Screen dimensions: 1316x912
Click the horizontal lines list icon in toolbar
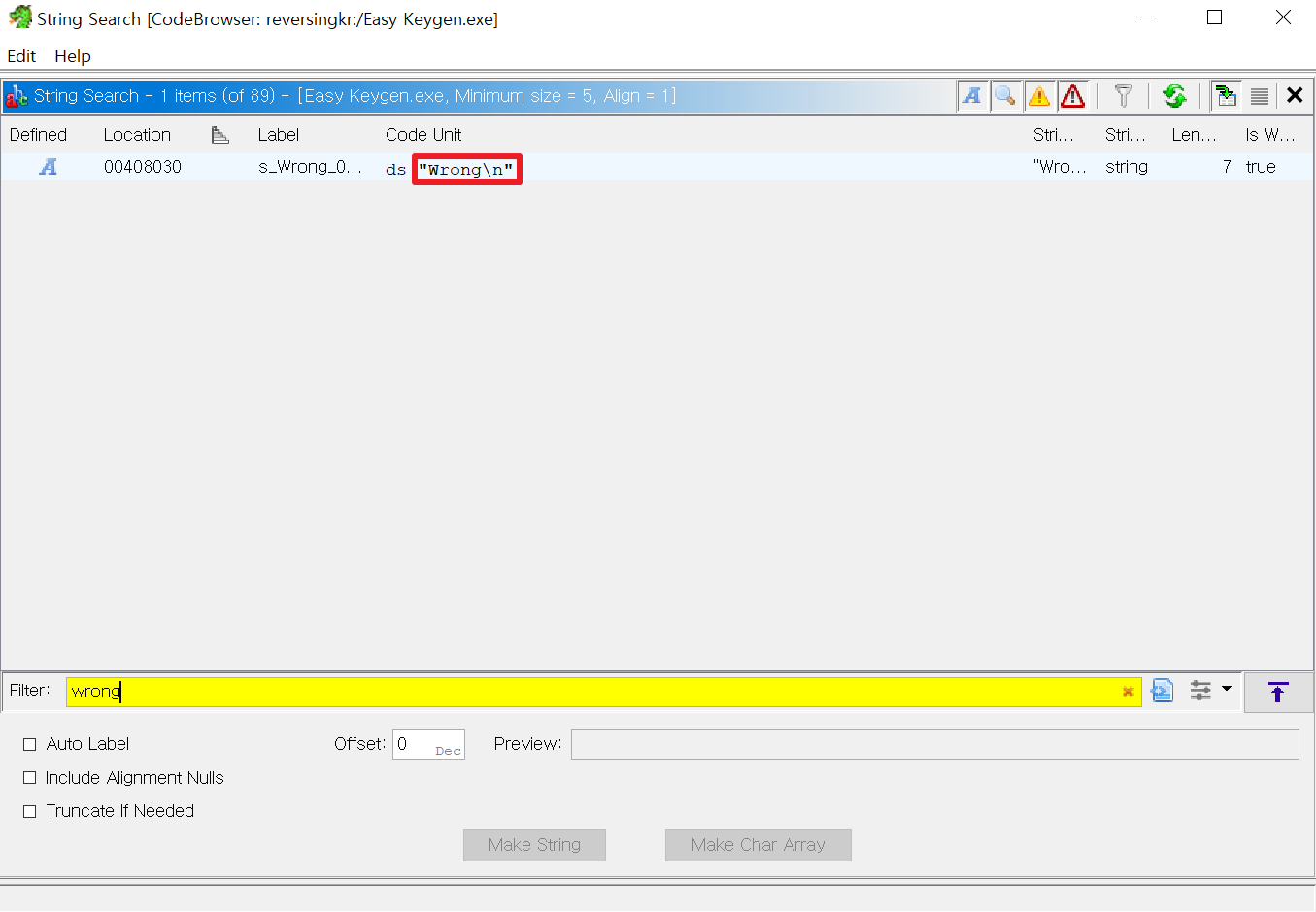pos(1260,95)
